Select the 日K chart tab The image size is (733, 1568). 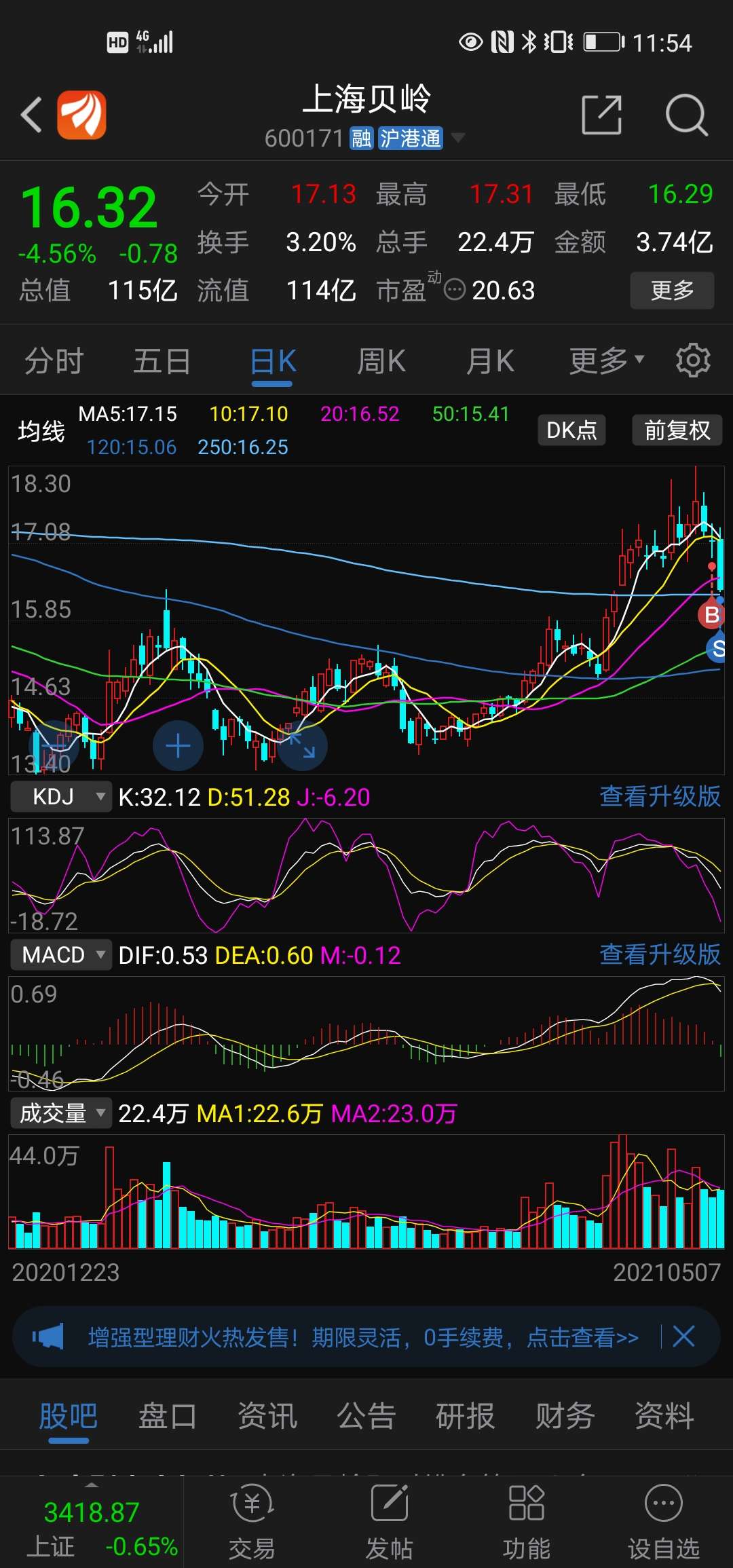tap(273, 360)
